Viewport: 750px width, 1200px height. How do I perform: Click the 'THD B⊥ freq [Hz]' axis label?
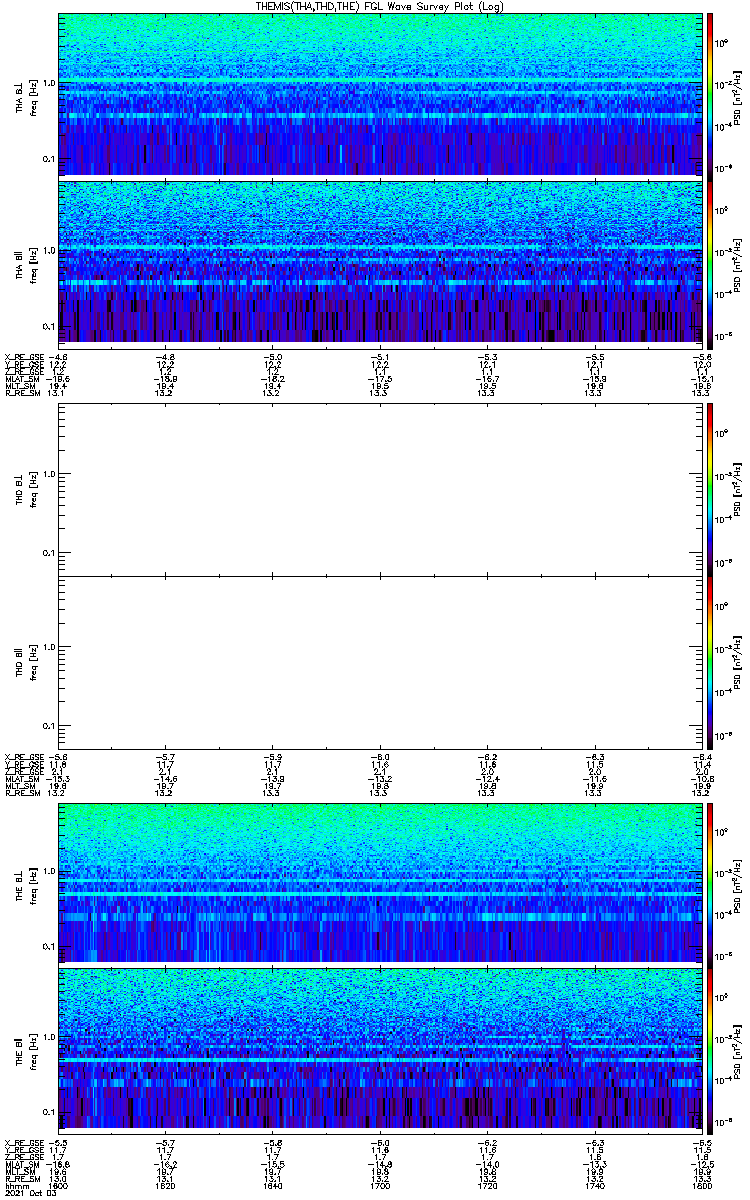(x=26, y=490)
